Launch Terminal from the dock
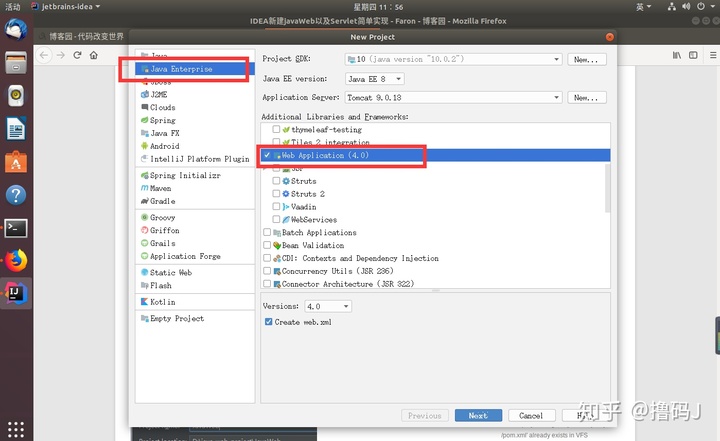The image size is (720, 441). (x=16, y=228)
